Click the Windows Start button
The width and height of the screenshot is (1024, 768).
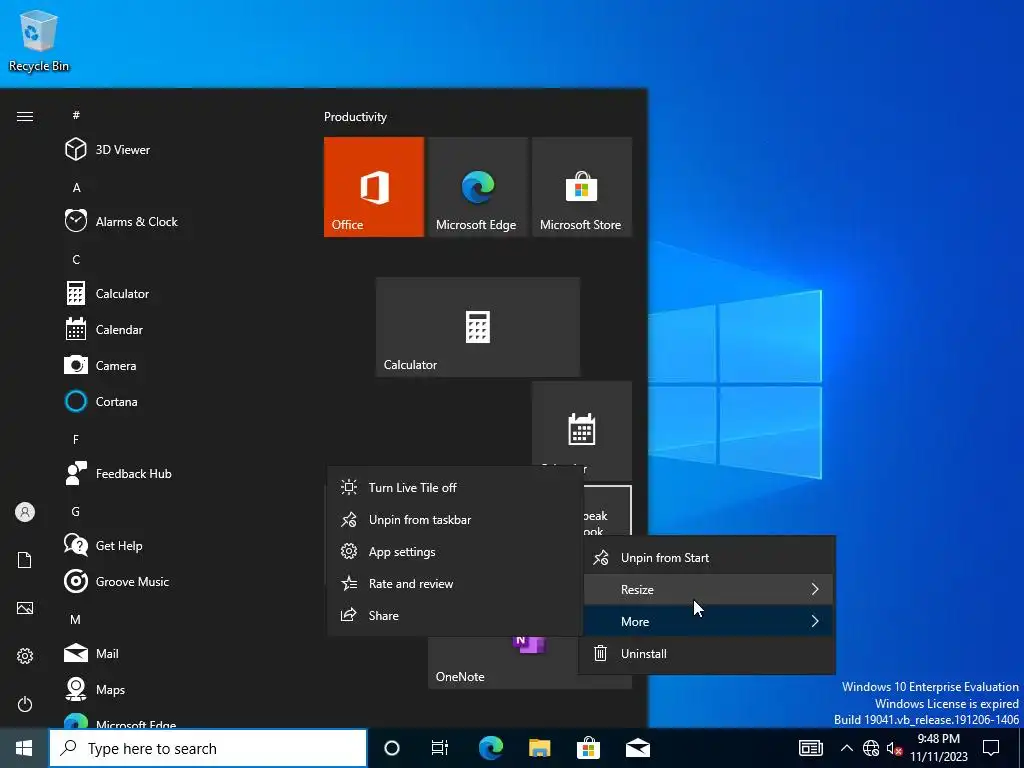point(24,748)
